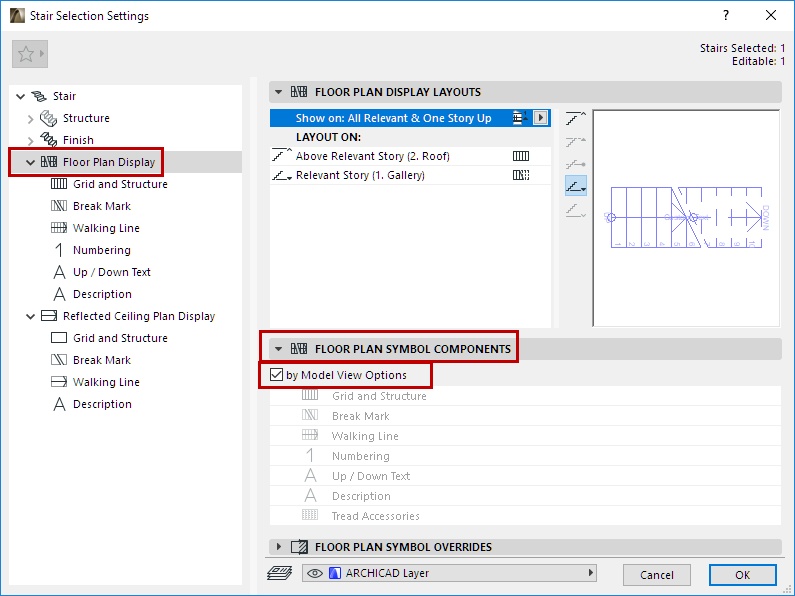Select Grid and Structure under Reflected Ceiling Plan

pyautogui.click(x=120, y=338)
